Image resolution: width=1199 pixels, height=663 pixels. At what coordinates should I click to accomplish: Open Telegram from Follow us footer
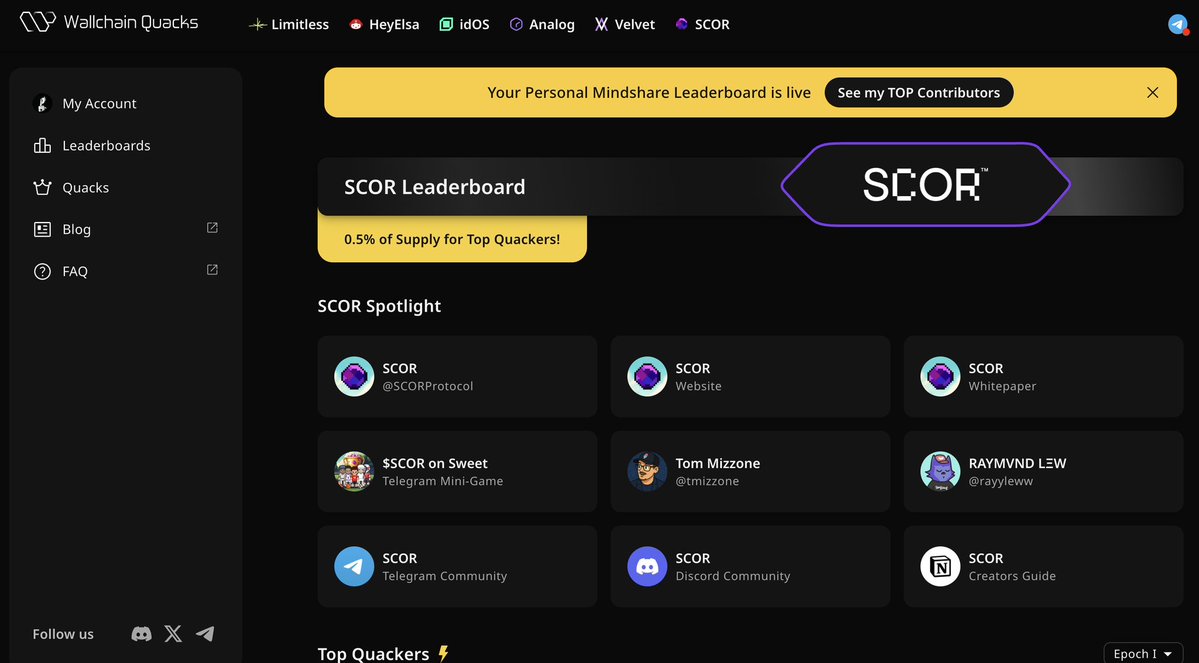pos(205,634)
